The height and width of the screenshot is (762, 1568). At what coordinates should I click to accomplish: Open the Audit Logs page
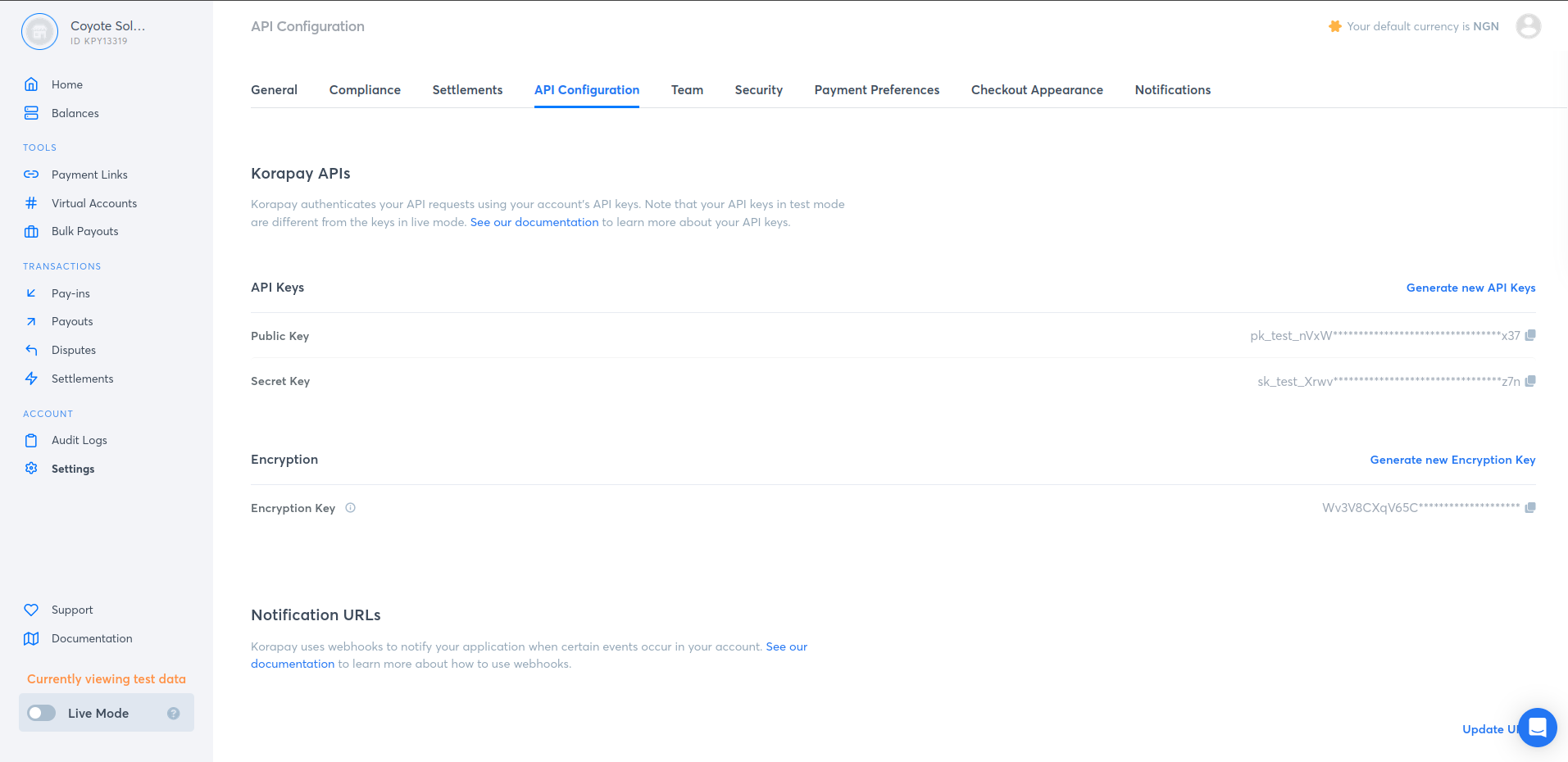(x=80, y=440)
